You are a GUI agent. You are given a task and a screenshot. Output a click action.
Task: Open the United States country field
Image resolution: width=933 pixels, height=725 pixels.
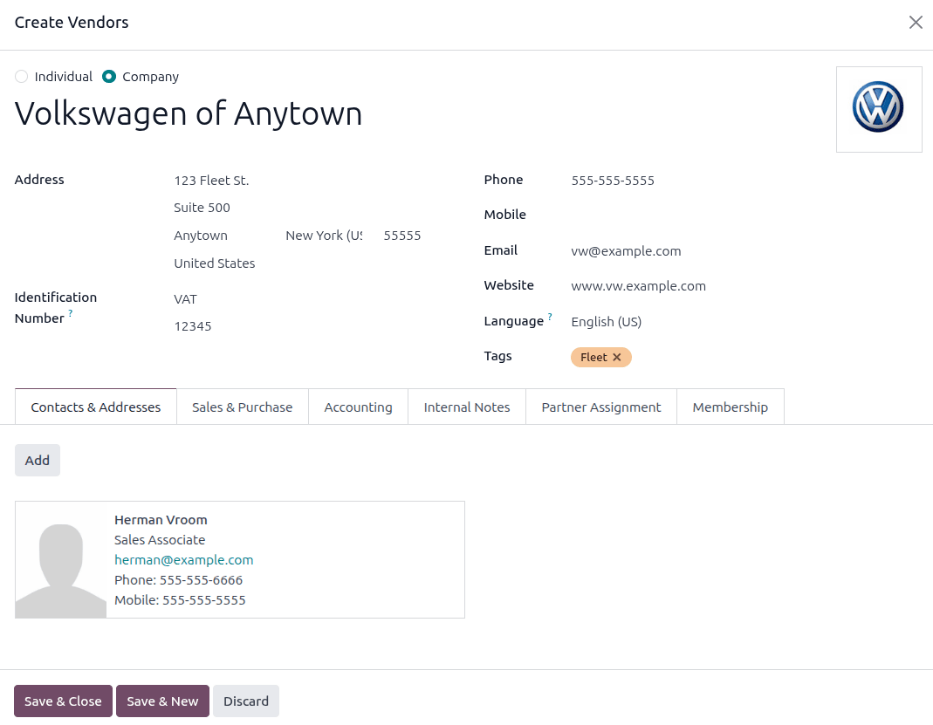214,263
